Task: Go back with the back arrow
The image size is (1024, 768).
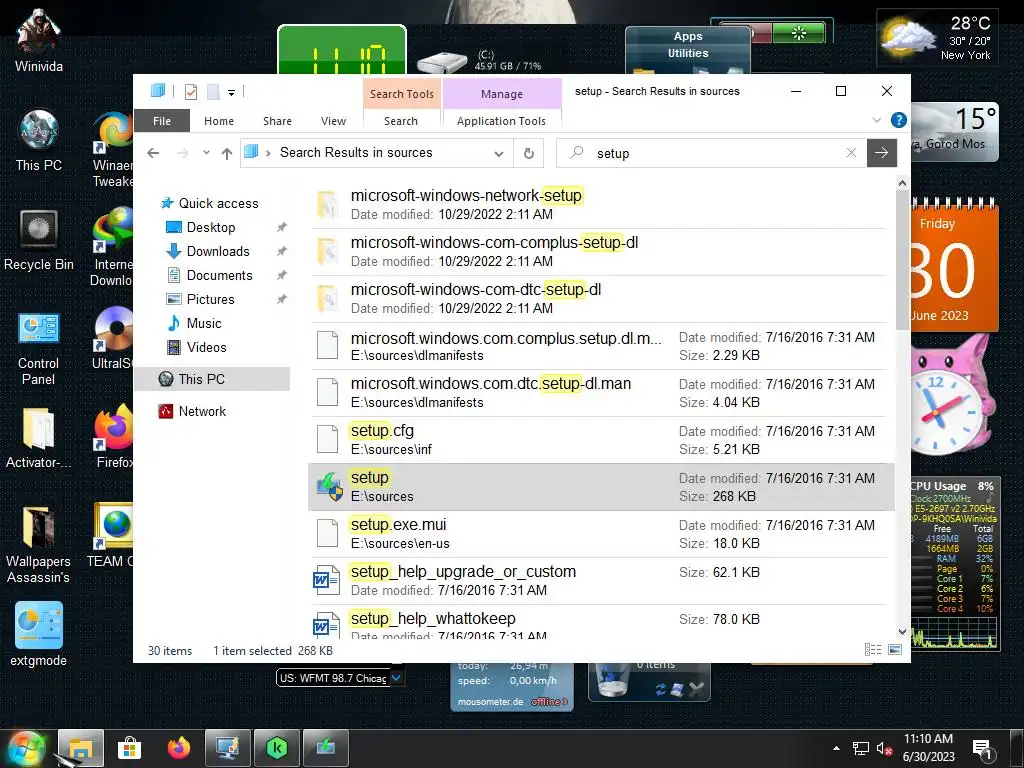Action: tap(153, 153)
